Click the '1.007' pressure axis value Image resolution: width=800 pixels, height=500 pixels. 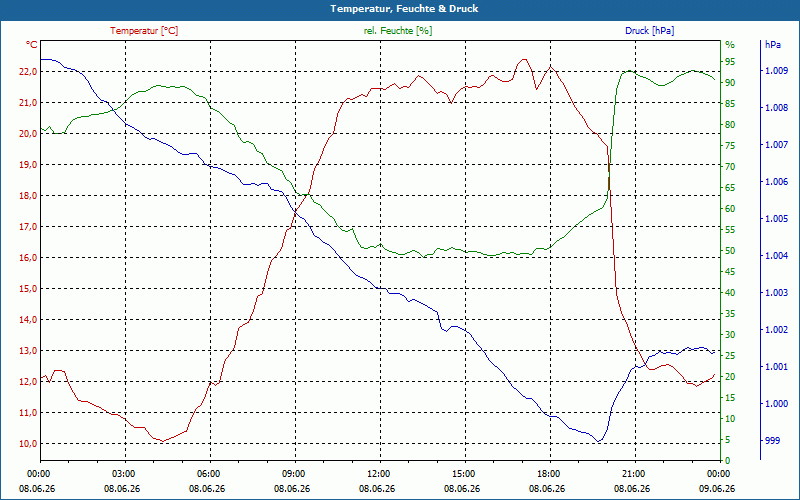776,145
